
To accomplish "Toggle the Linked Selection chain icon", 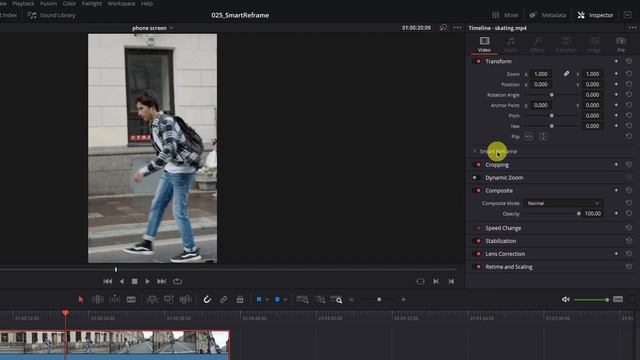I will click(x=224, y=300).
